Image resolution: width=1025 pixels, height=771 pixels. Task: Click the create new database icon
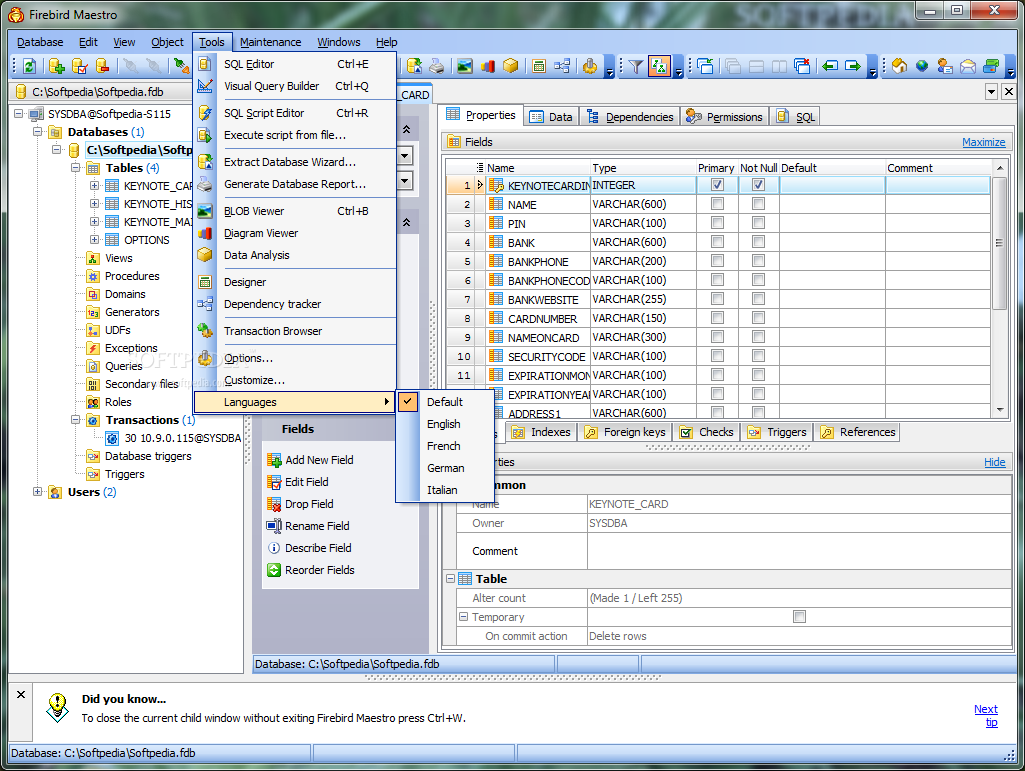pyautogui.click(x=57, y=66)
